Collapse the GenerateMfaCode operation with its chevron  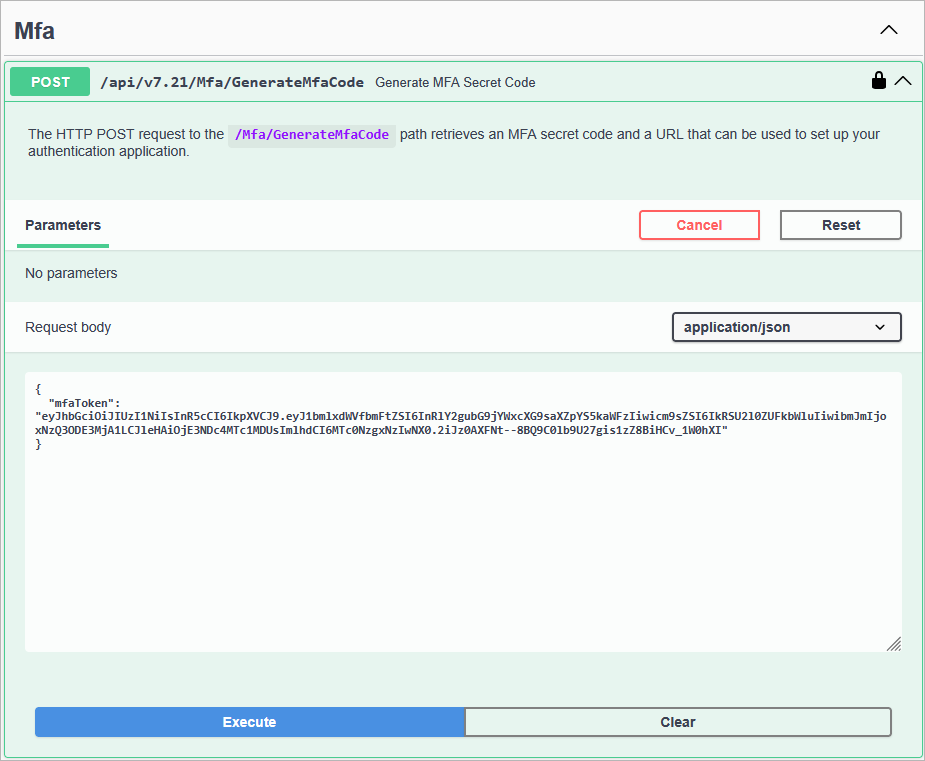coord(904,81)
